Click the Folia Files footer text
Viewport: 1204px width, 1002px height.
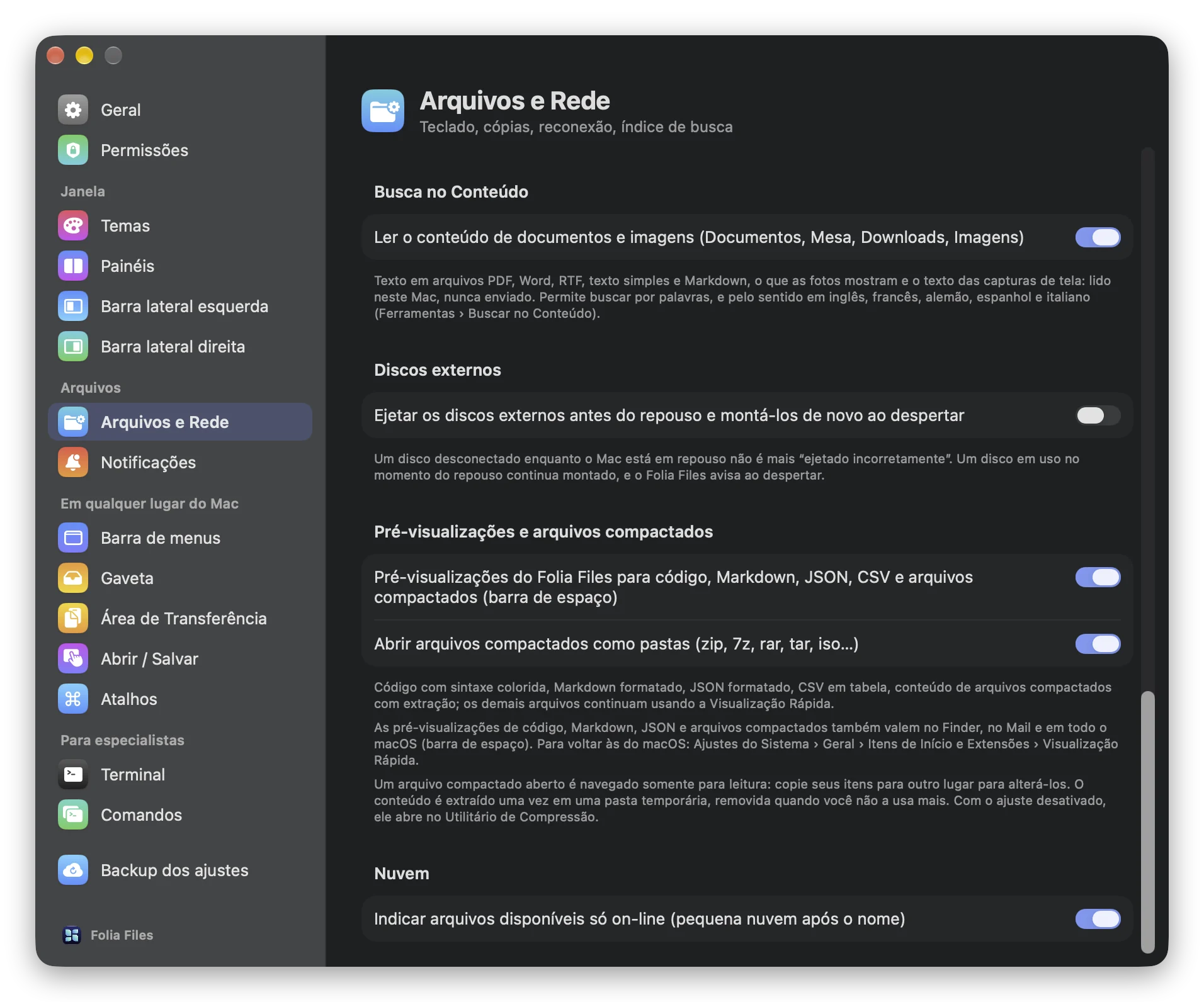pyautogui.click(x=122, y=935)
